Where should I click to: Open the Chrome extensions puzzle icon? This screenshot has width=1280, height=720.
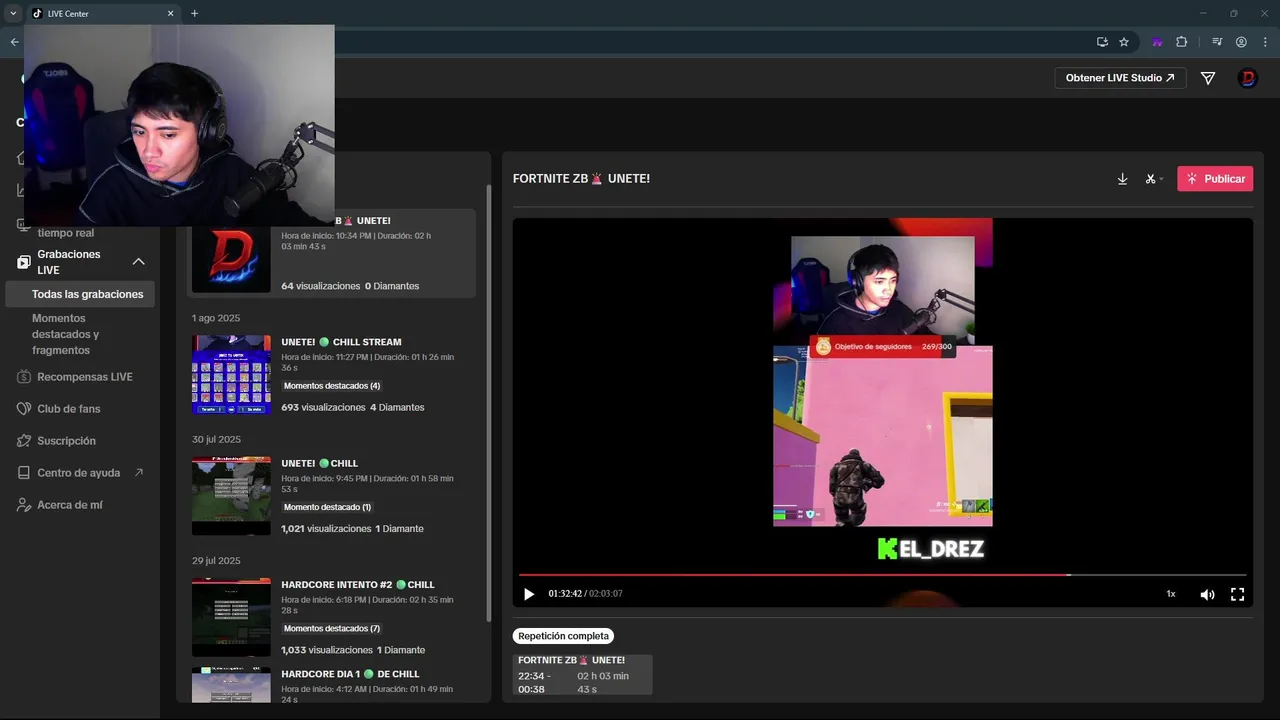pos(1181,42)
